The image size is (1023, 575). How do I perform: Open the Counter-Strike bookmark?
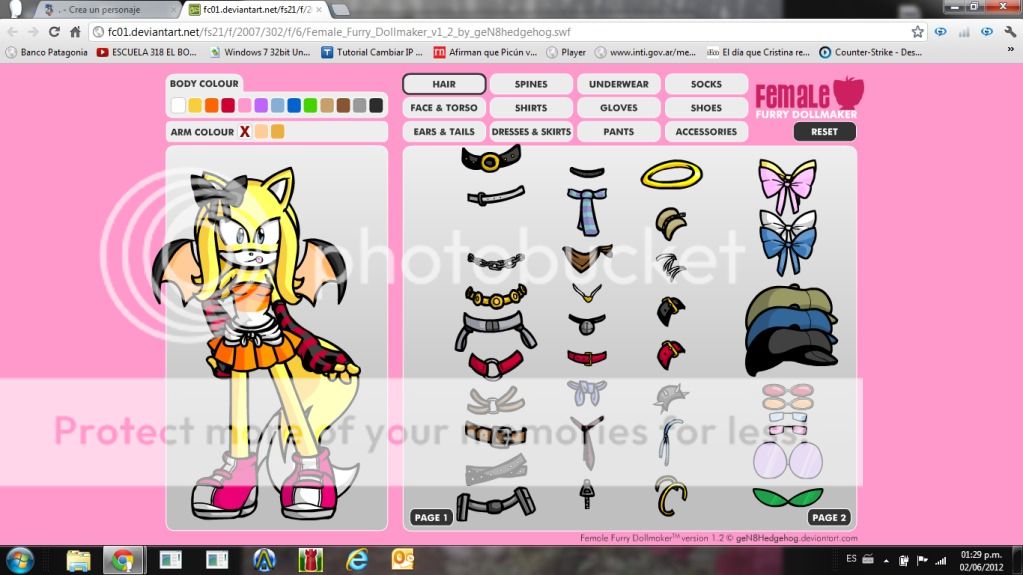870,52
